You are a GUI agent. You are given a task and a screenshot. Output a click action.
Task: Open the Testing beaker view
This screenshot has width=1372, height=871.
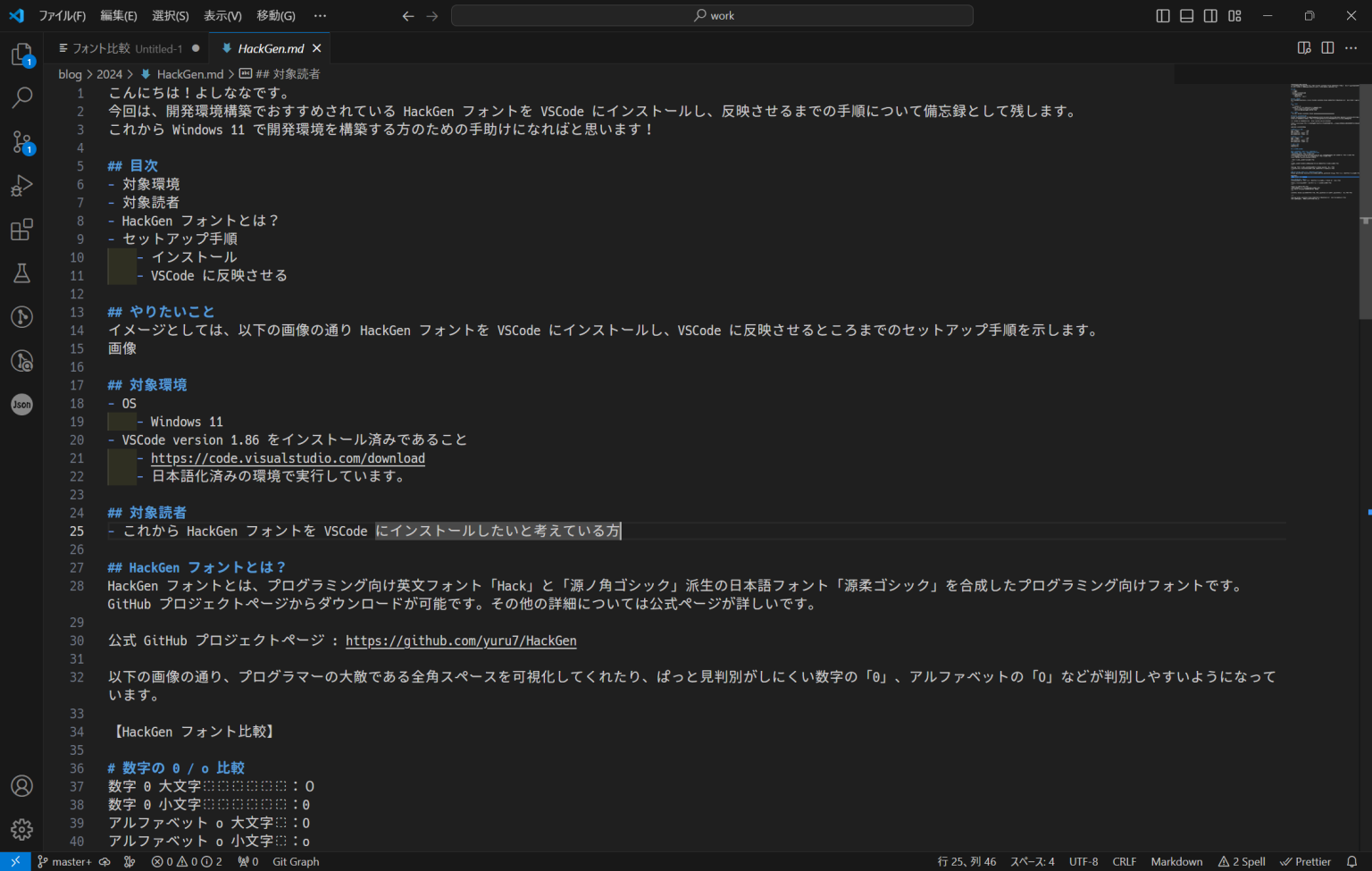pyautogui.click(x=21, y=272)
